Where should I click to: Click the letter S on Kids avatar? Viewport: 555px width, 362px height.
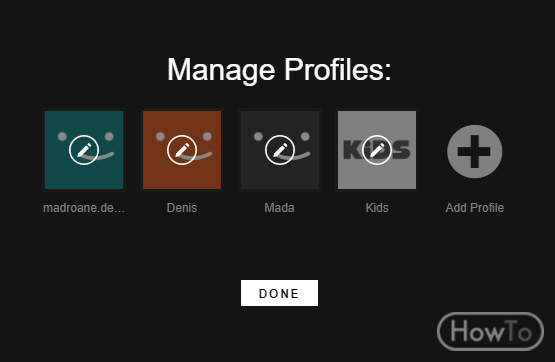tap(401, 150)
